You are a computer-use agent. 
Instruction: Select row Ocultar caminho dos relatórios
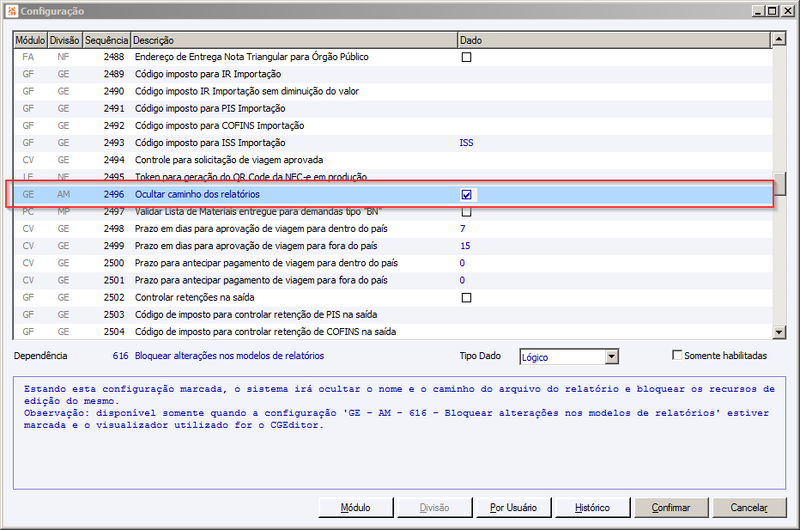[393, 194]
